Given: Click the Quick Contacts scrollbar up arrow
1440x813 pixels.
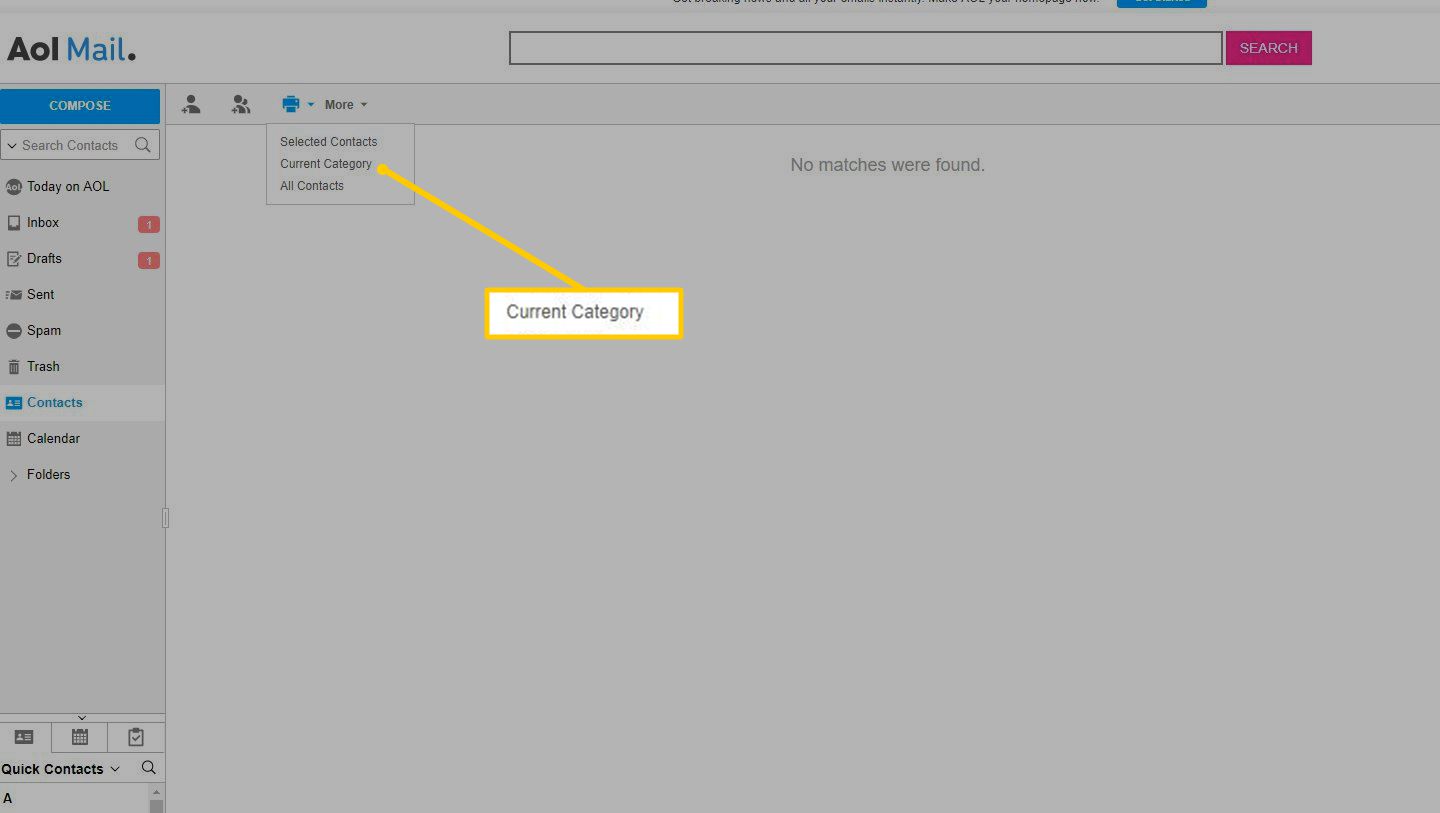Looking at the screenshot, I should click(155, 792).
